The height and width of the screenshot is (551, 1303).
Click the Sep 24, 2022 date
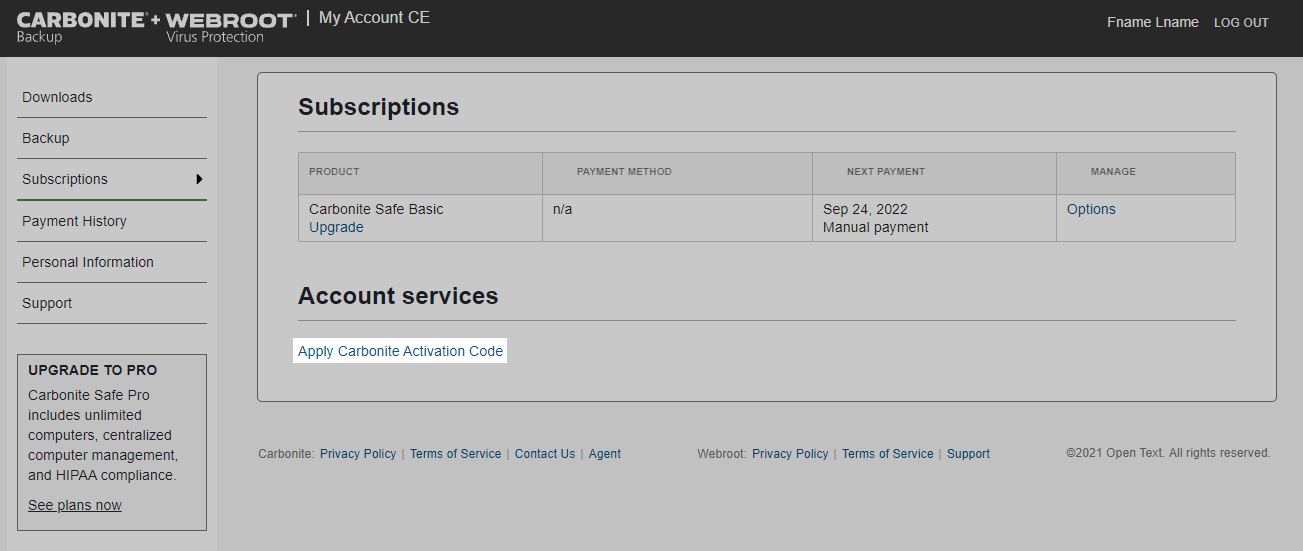865,209
